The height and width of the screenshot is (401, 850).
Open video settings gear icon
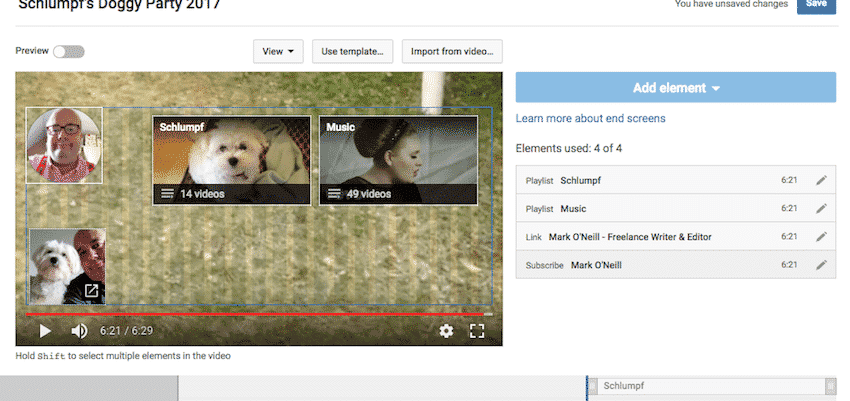pyautogui.click(x=446, y=330)
